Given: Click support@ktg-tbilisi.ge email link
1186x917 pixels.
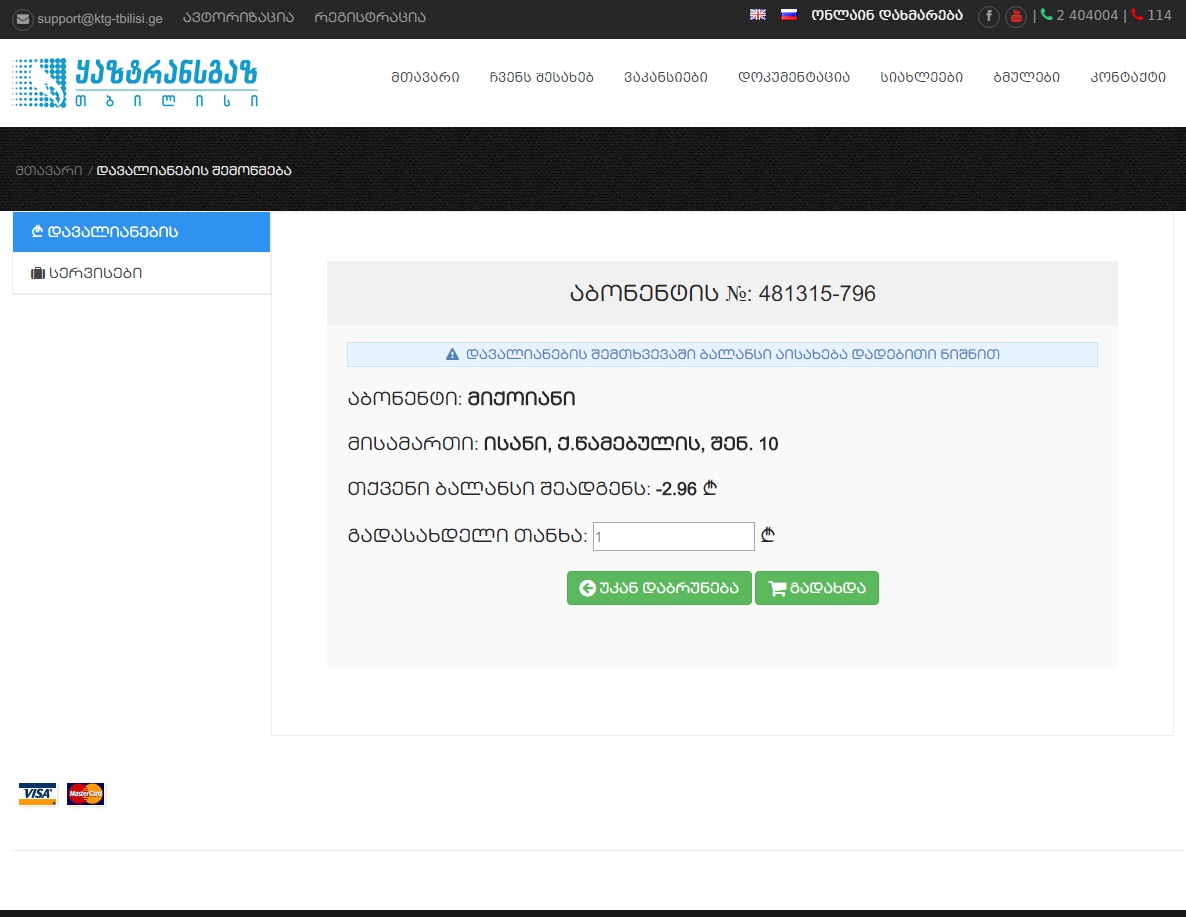Looking at the screenshot, I should pyautogui.click(x=100, y=19).
